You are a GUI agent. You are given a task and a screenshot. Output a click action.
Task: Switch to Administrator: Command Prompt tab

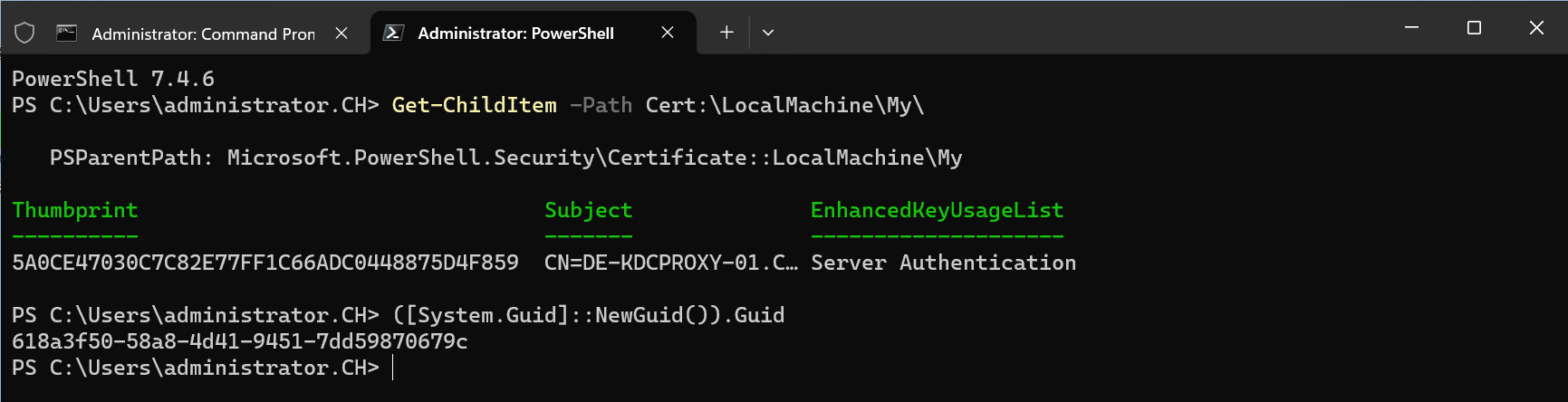[x=203, y=33]
